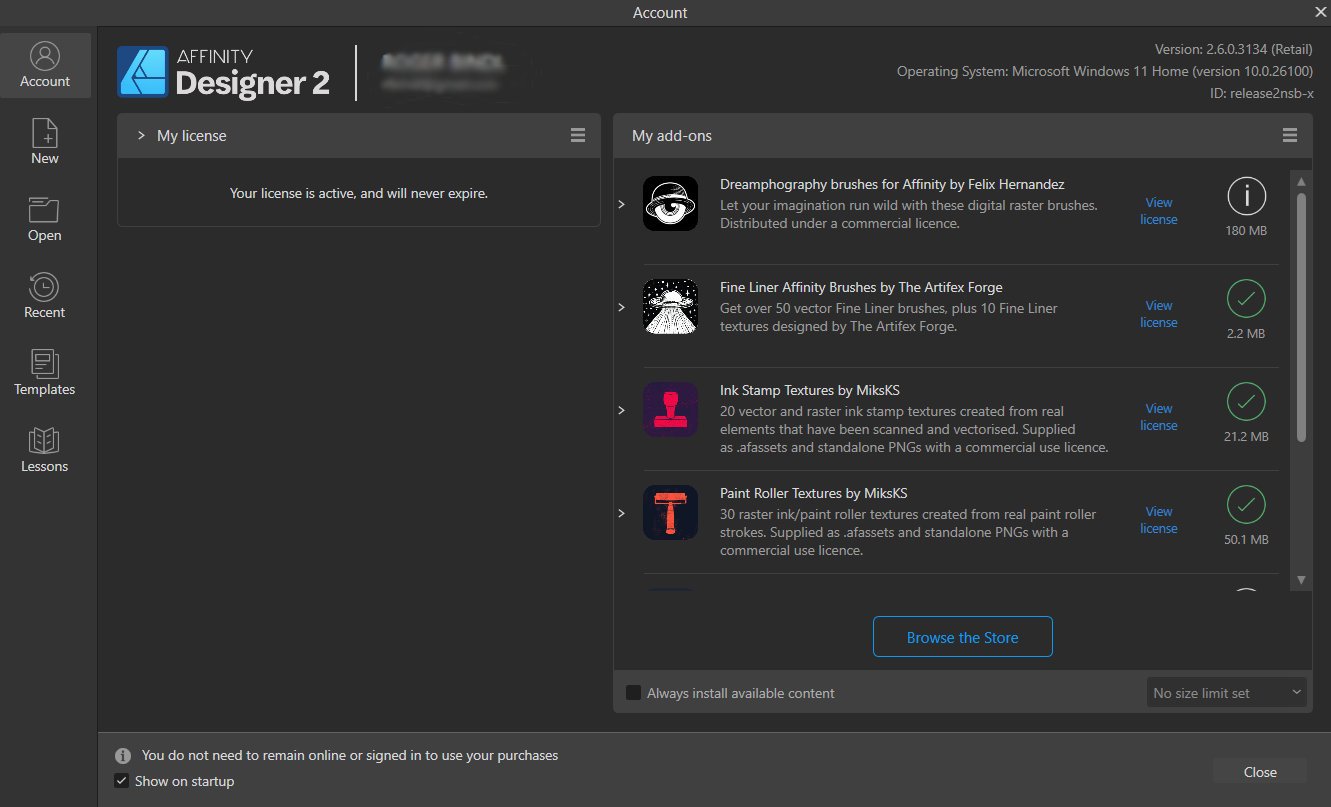This screenshot has width=1331, height=807.
Task: Click the Affinity Designer 2 logo
Action: click(223, 72)
